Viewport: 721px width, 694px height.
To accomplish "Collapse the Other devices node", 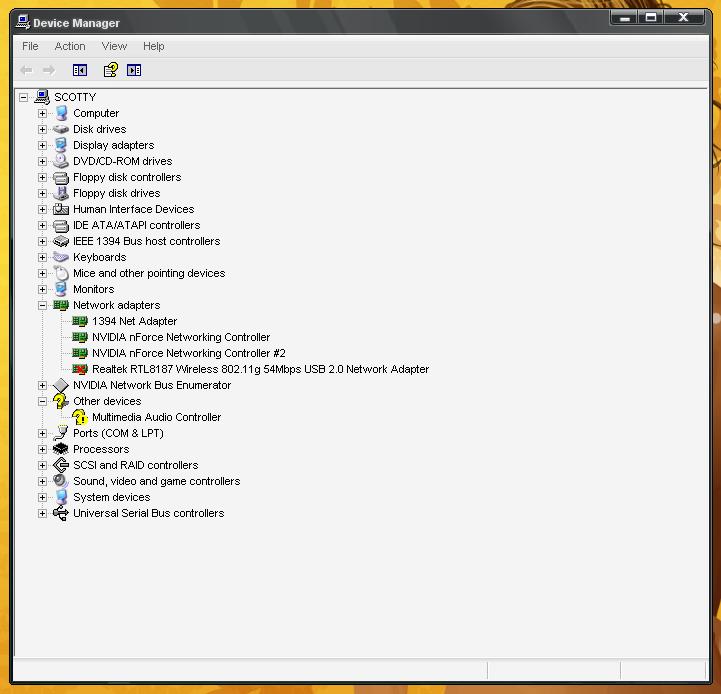I will click(x=42, y=401).
